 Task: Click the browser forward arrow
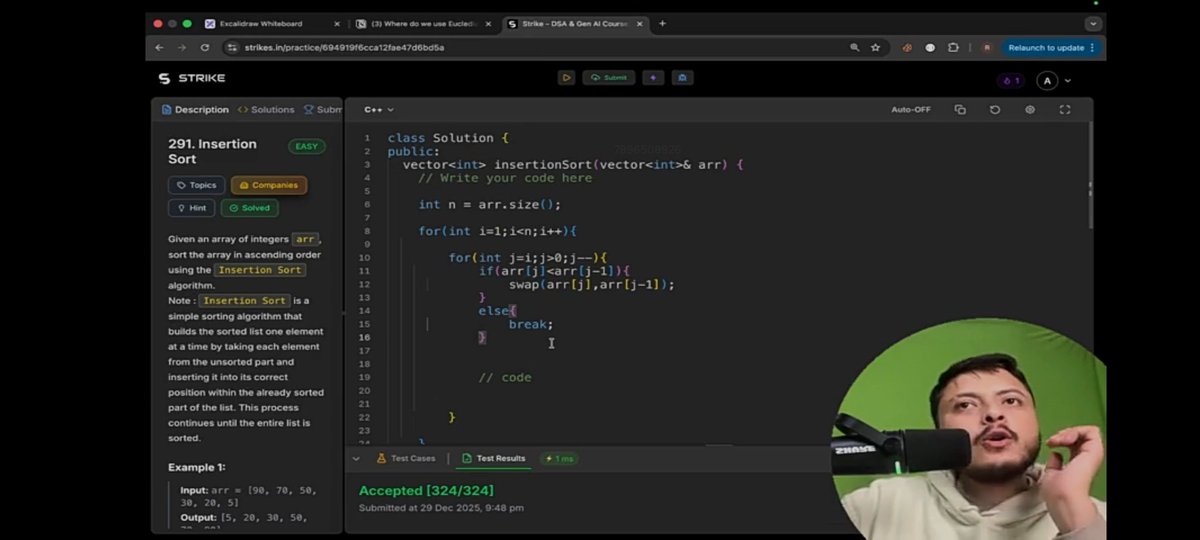182,47
